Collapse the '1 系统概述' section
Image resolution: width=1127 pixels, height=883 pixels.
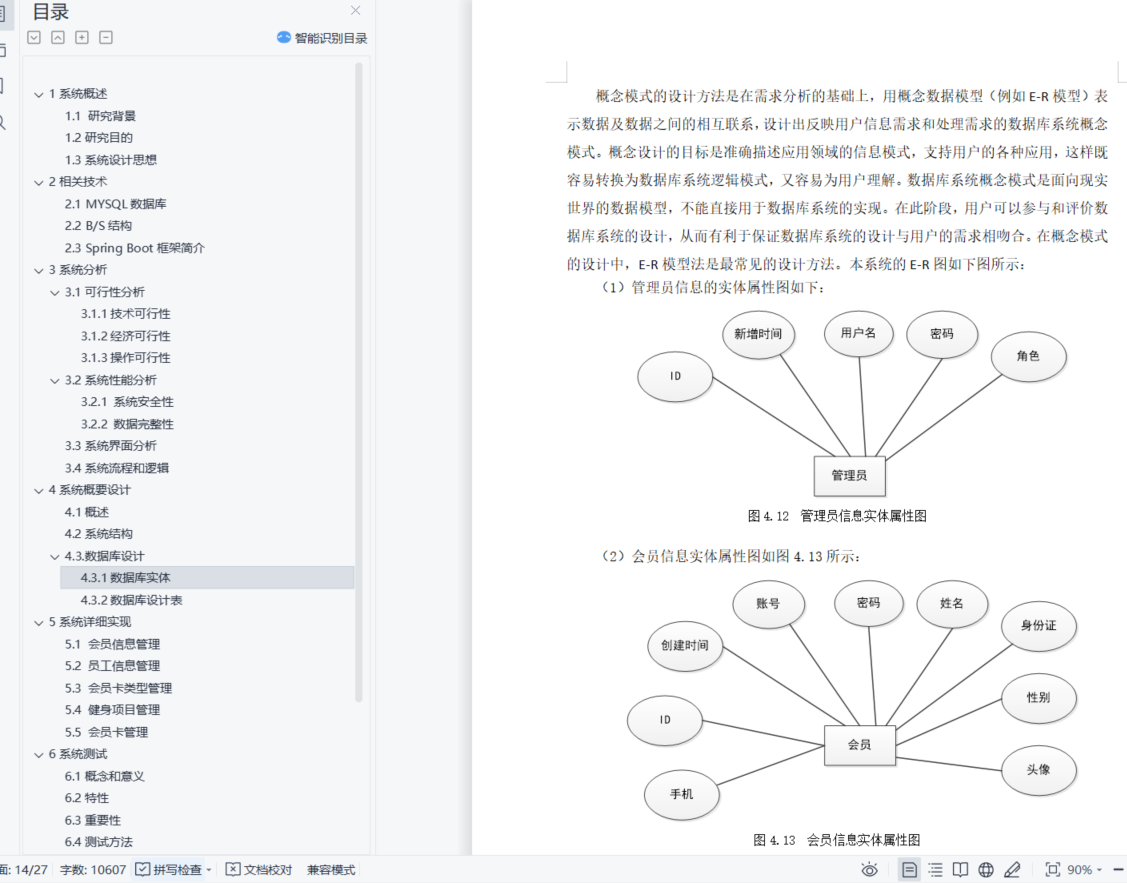click(x=39, y=94)
